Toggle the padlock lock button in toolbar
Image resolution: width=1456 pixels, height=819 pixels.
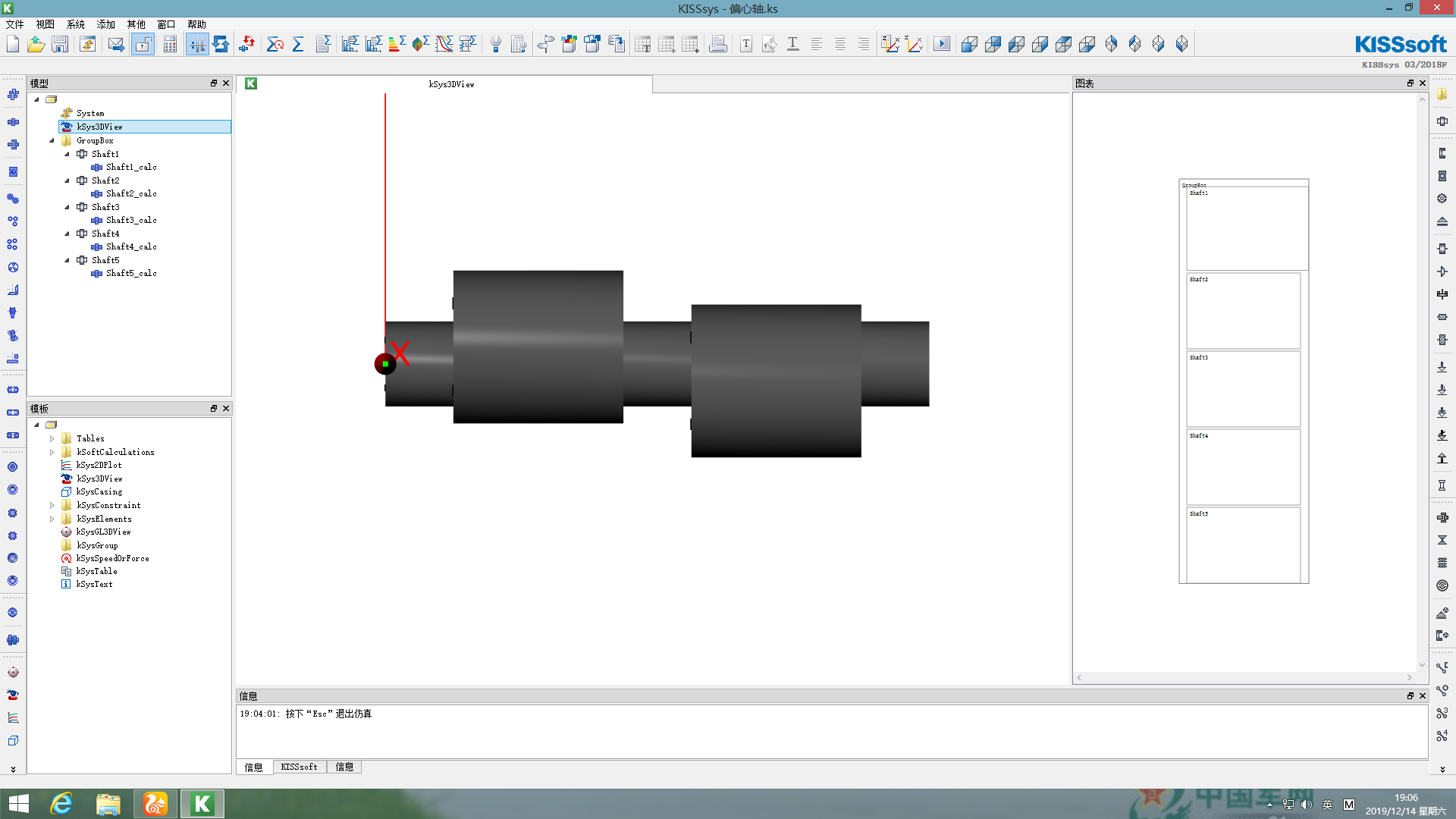(143, 44)
